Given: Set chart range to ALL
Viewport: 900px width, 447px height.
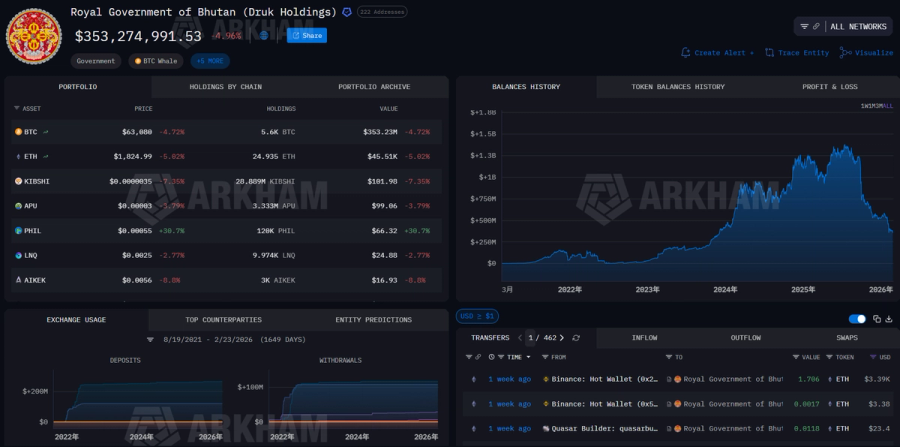Looking at the screenshot, I should pos(888,106).
